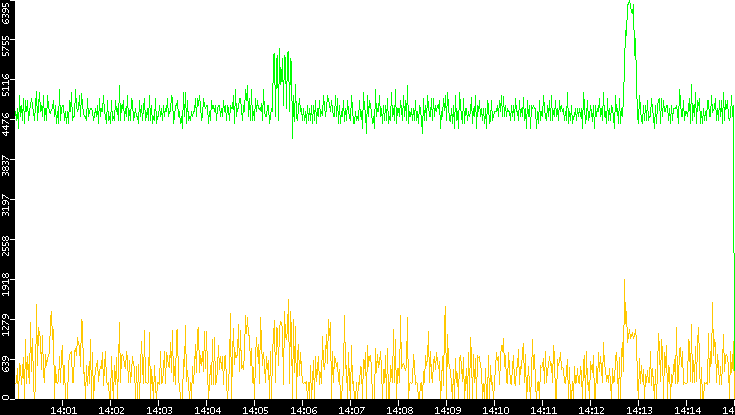This screenshot has width=735, height=415.
Task: Click the 14:05 time axis label
Action: [255, 410]
